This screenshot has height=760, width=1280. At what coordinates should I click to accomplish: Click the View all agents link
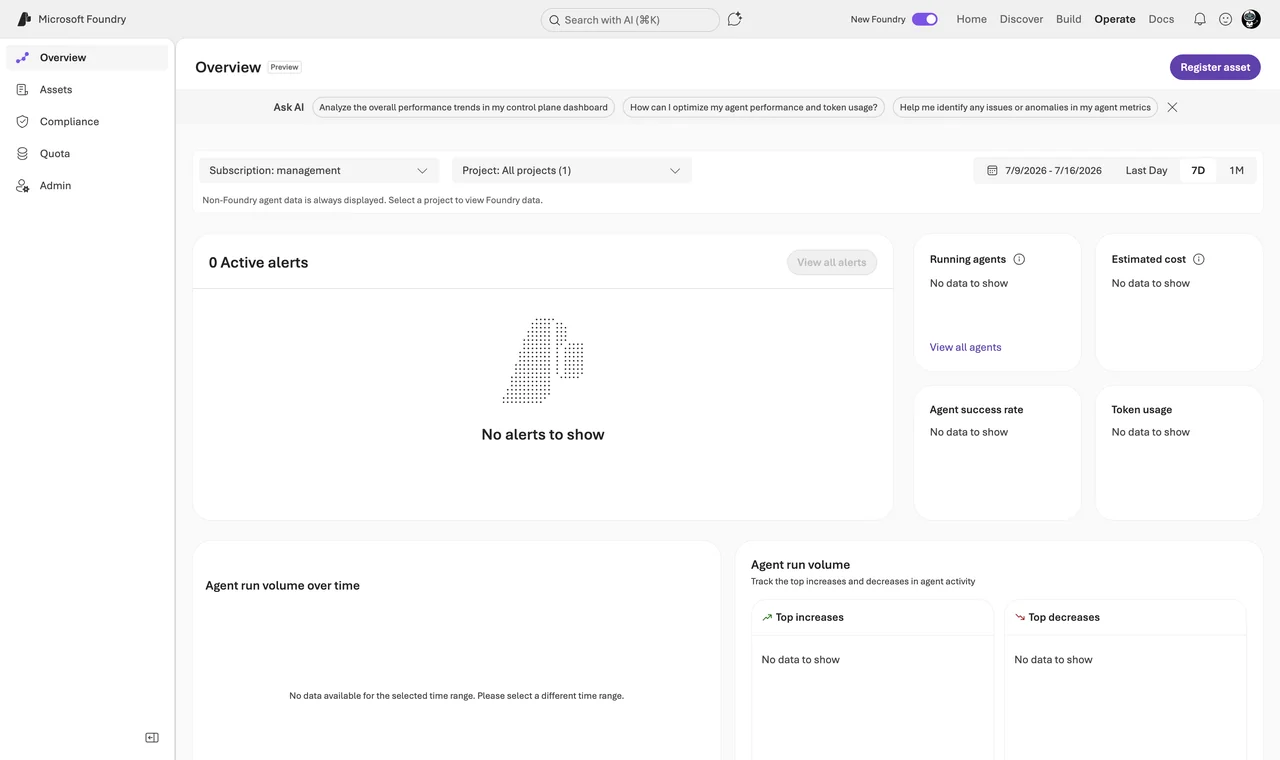(965, 347)
